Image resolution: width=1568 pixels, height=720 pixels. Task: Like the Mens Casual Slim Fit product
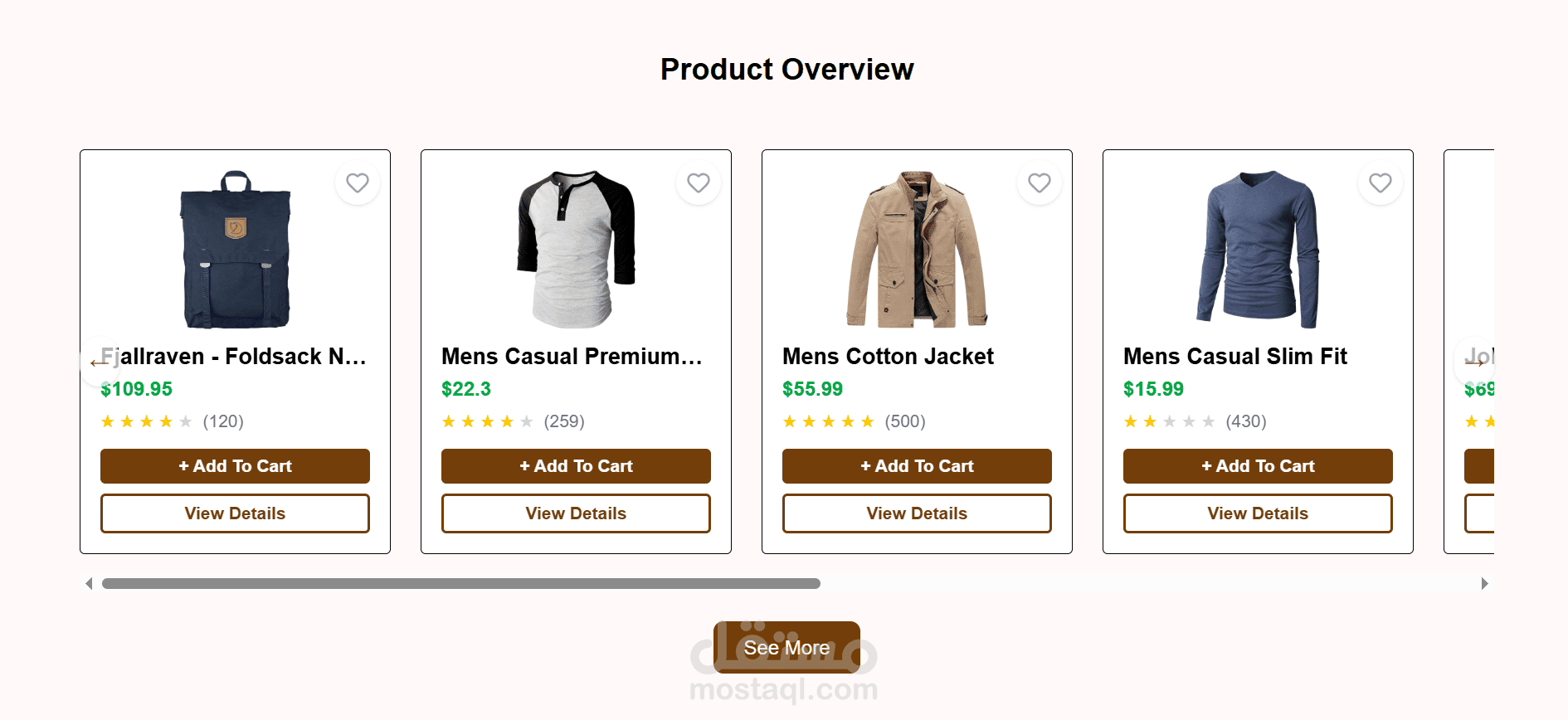(x=1381, y=182)
